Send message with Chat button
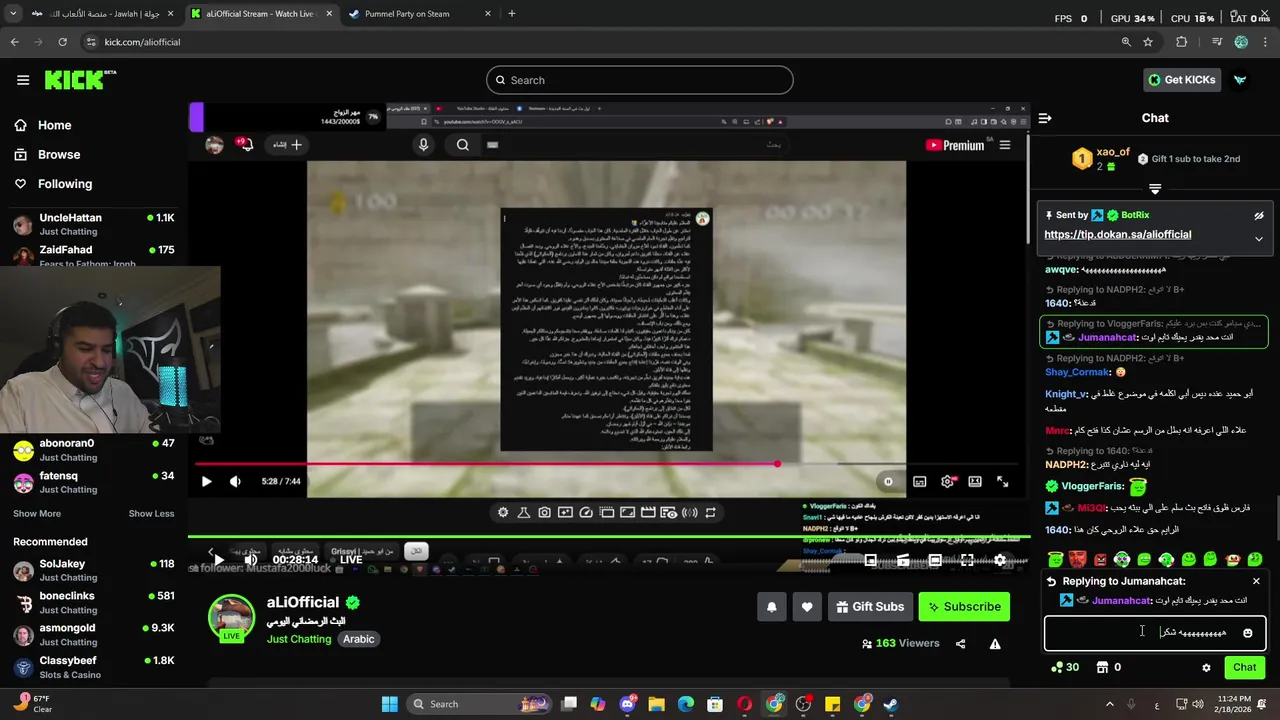This screenshot has width=1280, height=720. pyautogui.click(x=1244, y=667)
